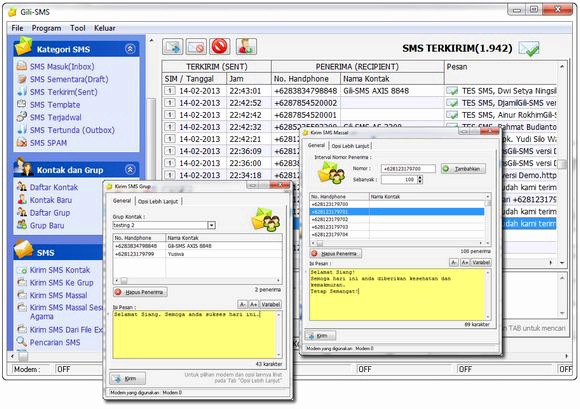Screen dimensions: 580x409
Task: Click the red stop toolbar icon
Action: coord(220,47)
